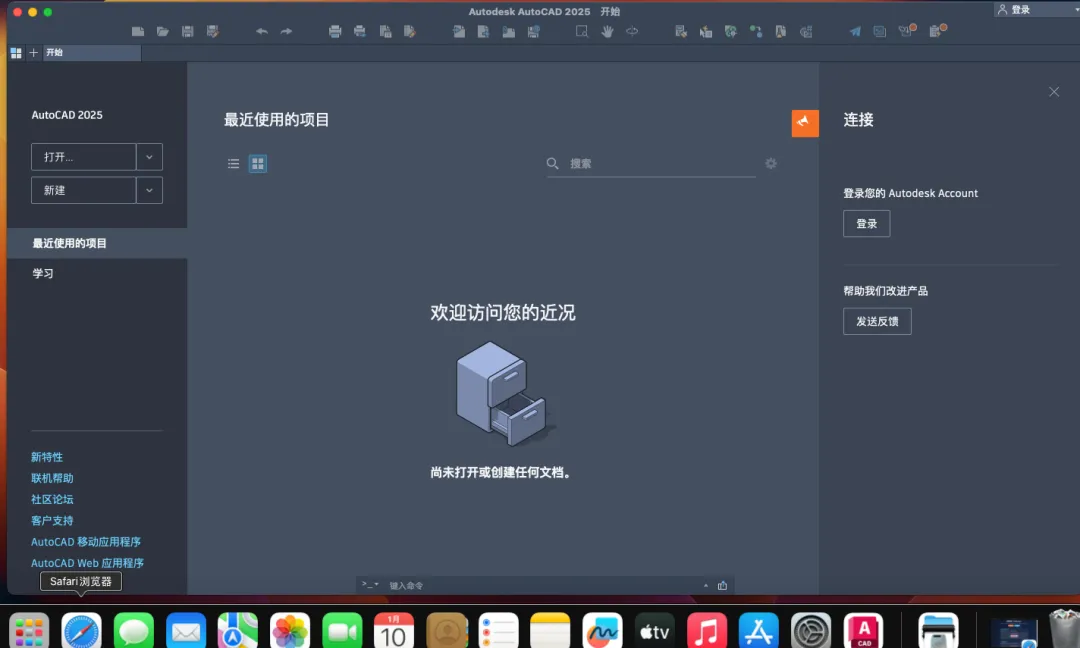Add a new tab with plus icon
This screenshot has height=648, width=1080.
tap(33, 52)
